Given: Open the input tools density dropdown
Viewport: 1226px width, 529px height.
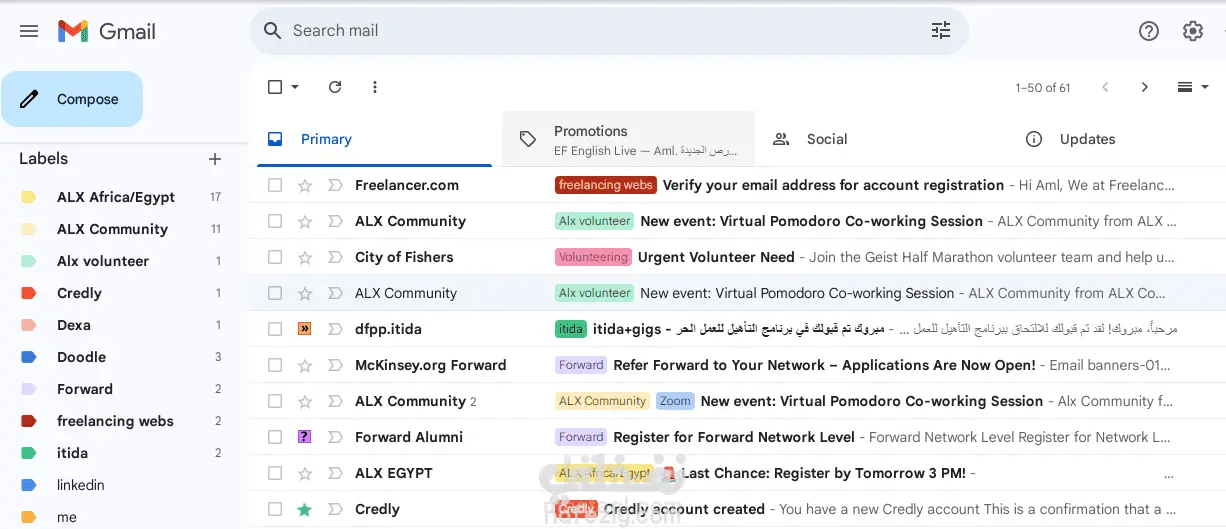Looking at the screenshot, I should [1192, 87].
